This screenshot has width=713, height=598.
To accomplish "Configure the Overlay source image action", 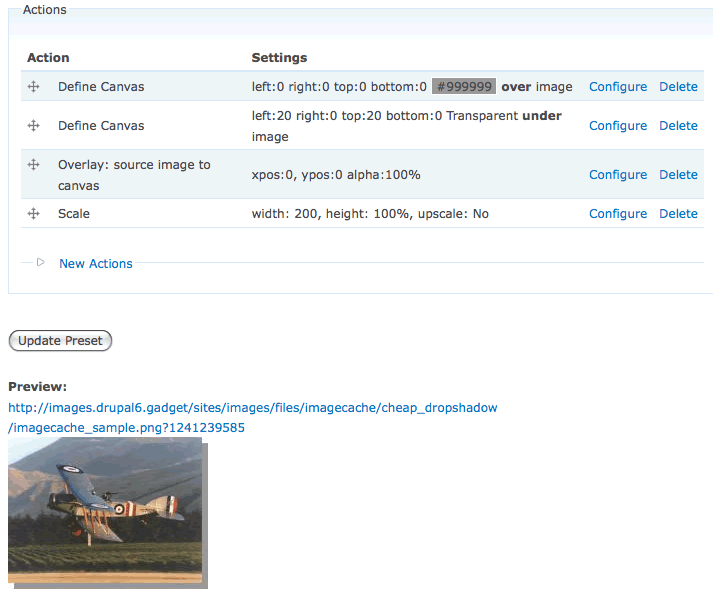I will point(617,175).
